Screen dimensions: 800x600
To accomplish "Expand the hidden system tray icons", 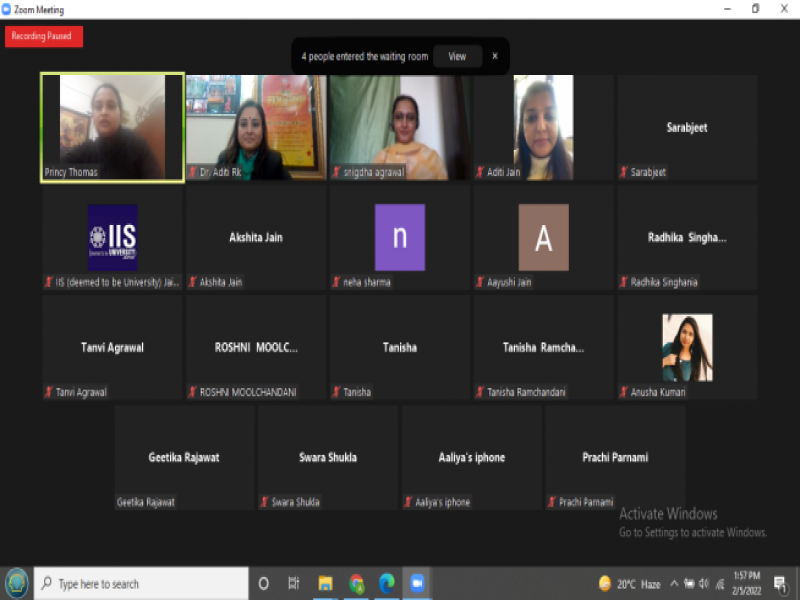I will pyautogui.click(x=674, y=584).
